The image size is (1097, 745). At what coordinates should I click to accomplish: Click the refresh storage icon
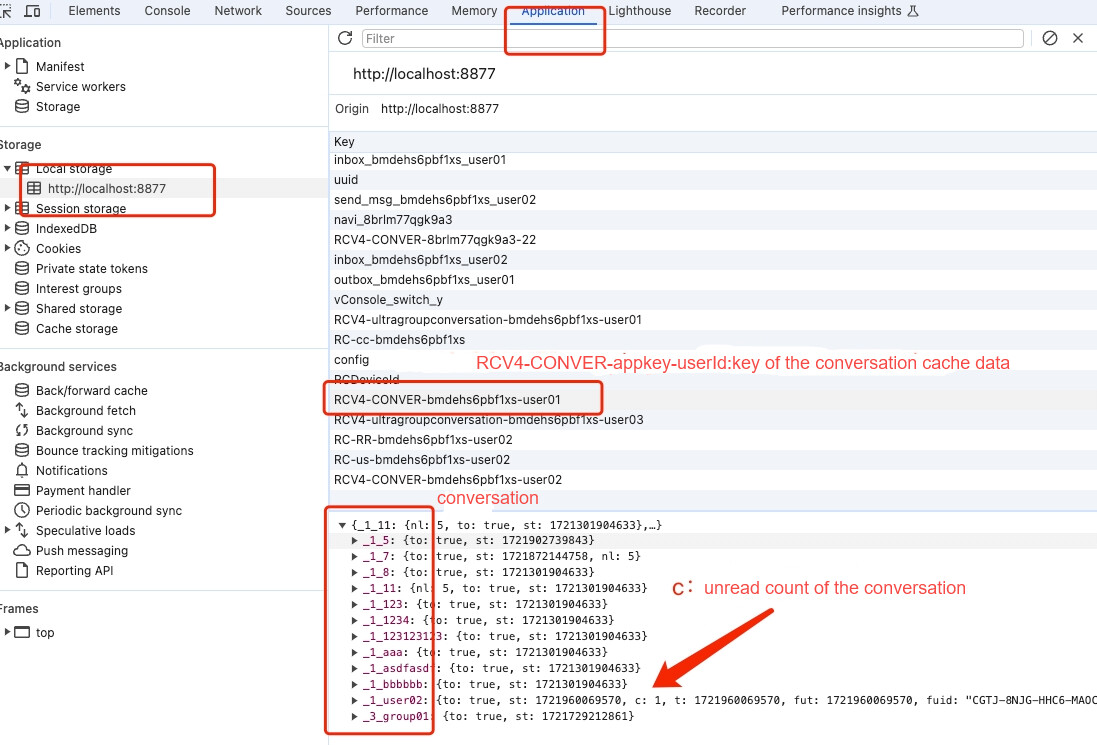pos(345,38)
